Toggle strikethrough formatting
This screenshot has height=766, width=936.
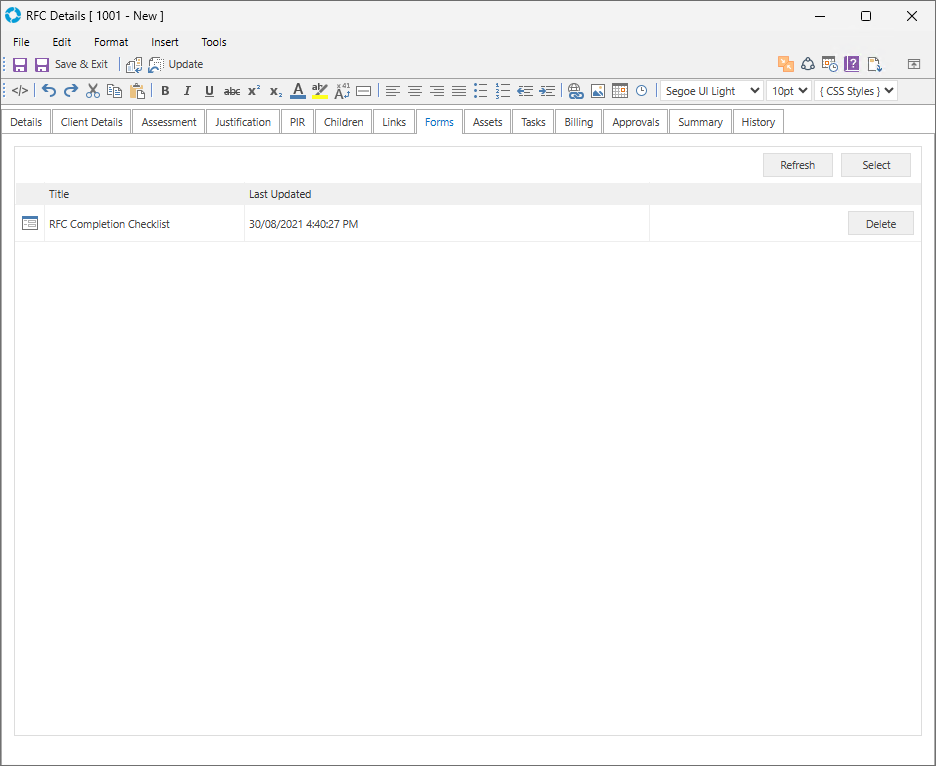[x=231, y=91]
